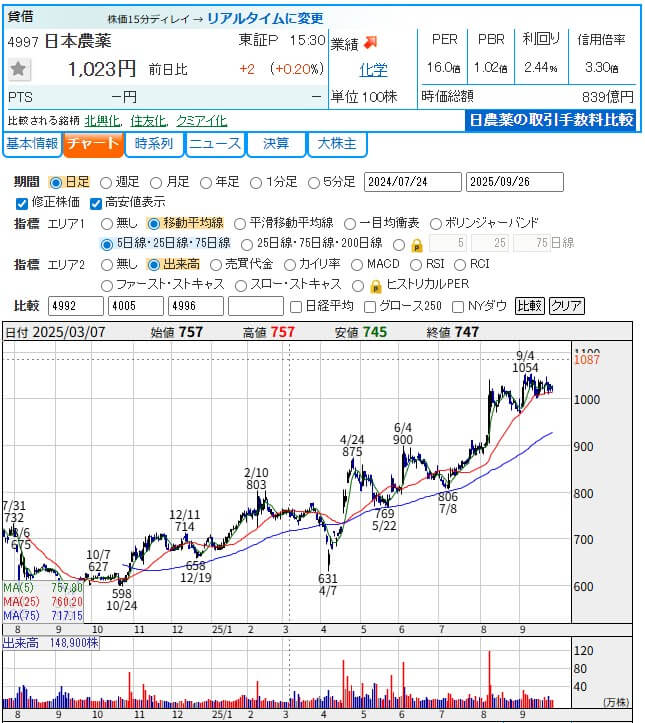Select the MACD indicator radio button
645x723 pixels.
(x=357, y=264)
